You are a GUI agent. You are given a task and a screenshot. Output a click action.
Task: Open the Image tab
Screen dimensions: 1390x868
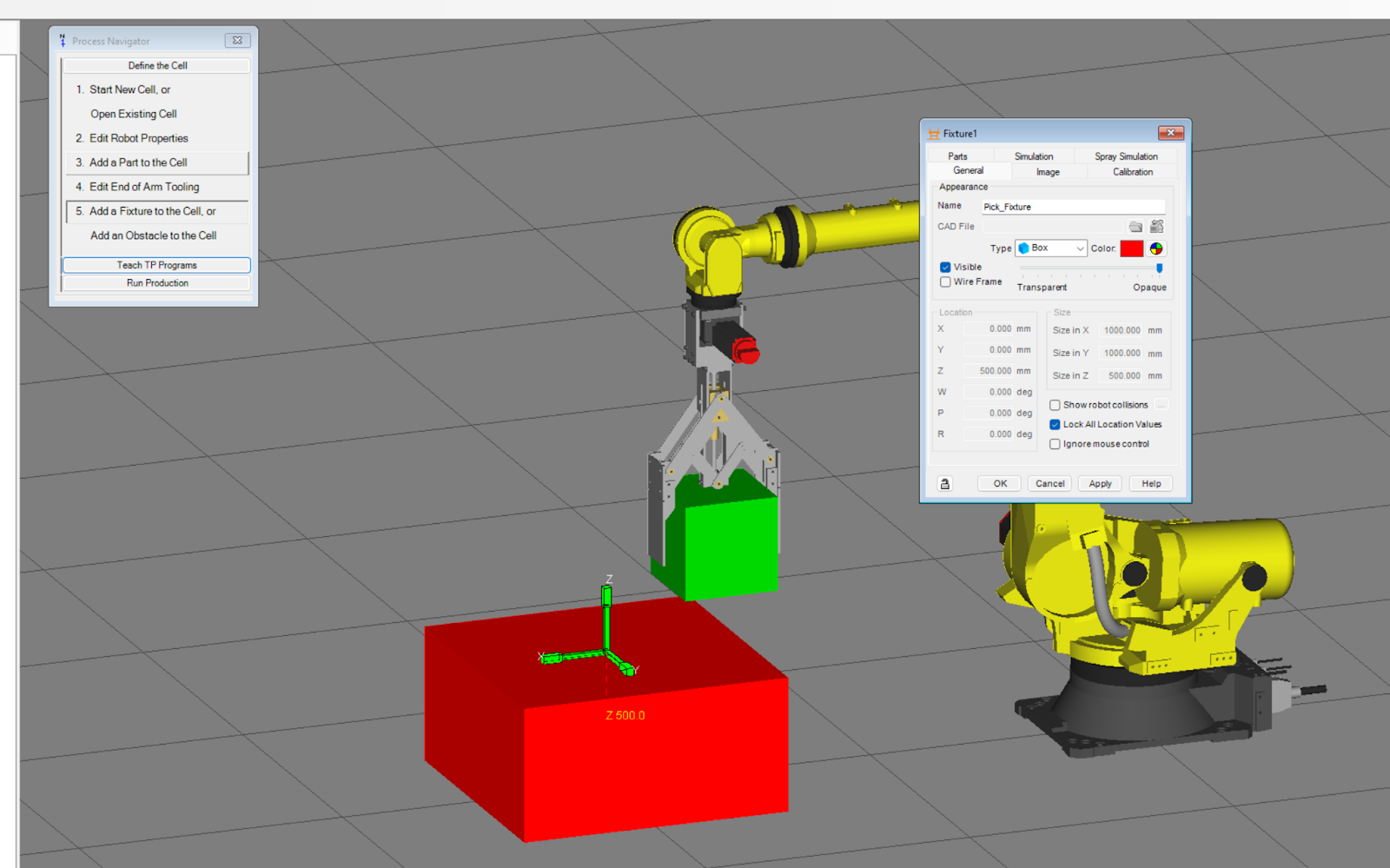[x=1048, y=172]
